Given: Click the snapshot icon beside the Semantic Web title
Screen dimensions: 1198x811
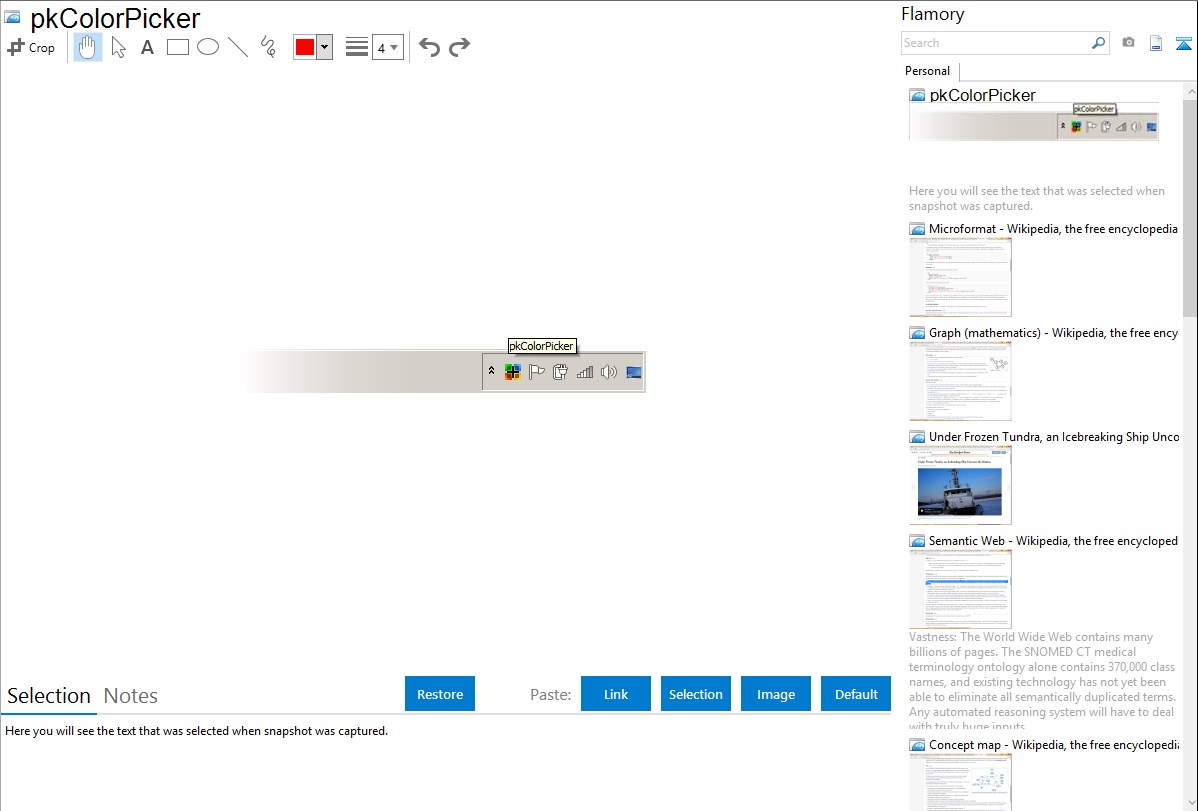Looking at the screenshot, I should 917,540.
